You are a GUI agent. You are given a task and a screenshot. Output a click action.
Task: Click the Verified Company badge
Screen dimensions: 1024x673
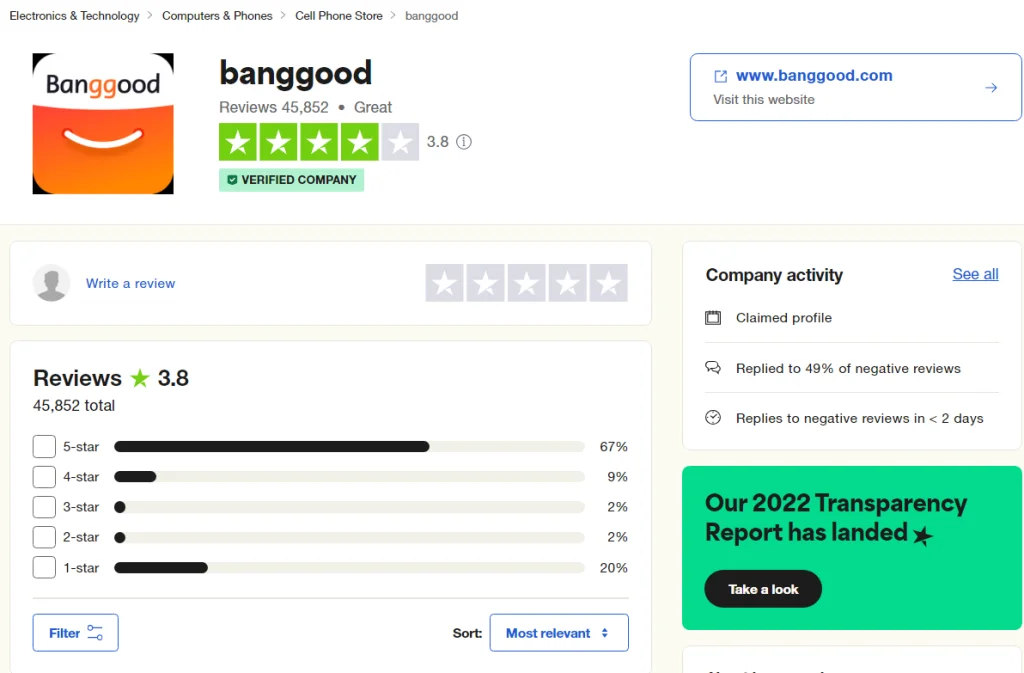[x=291, y=180]
